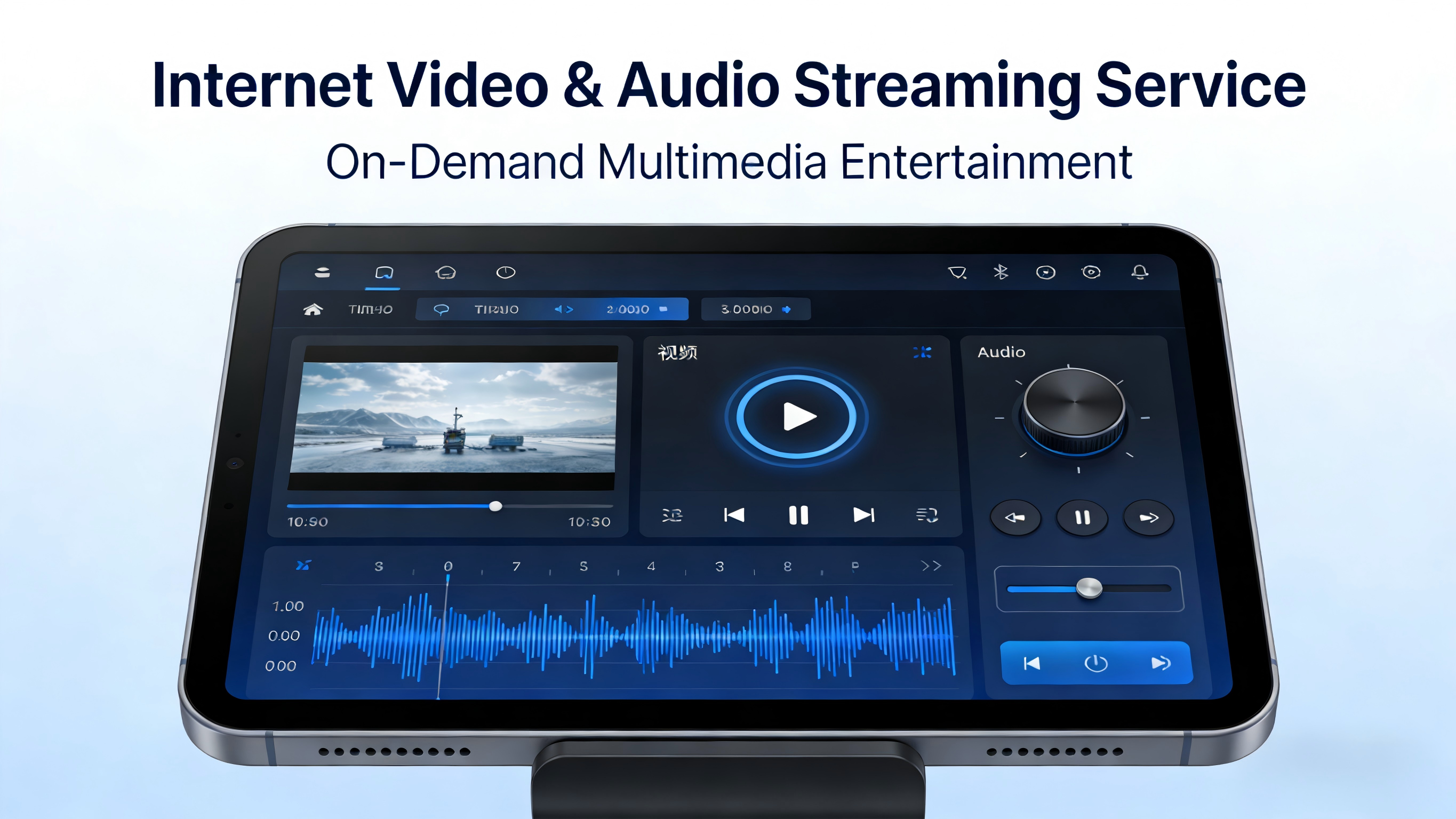Click the home icon beside TIM40

(x=313, y=309)
